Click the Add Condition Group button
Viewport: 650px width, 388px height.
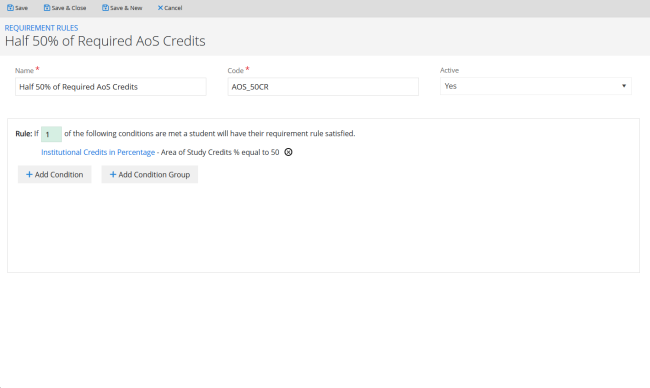[x=150, y=175]
